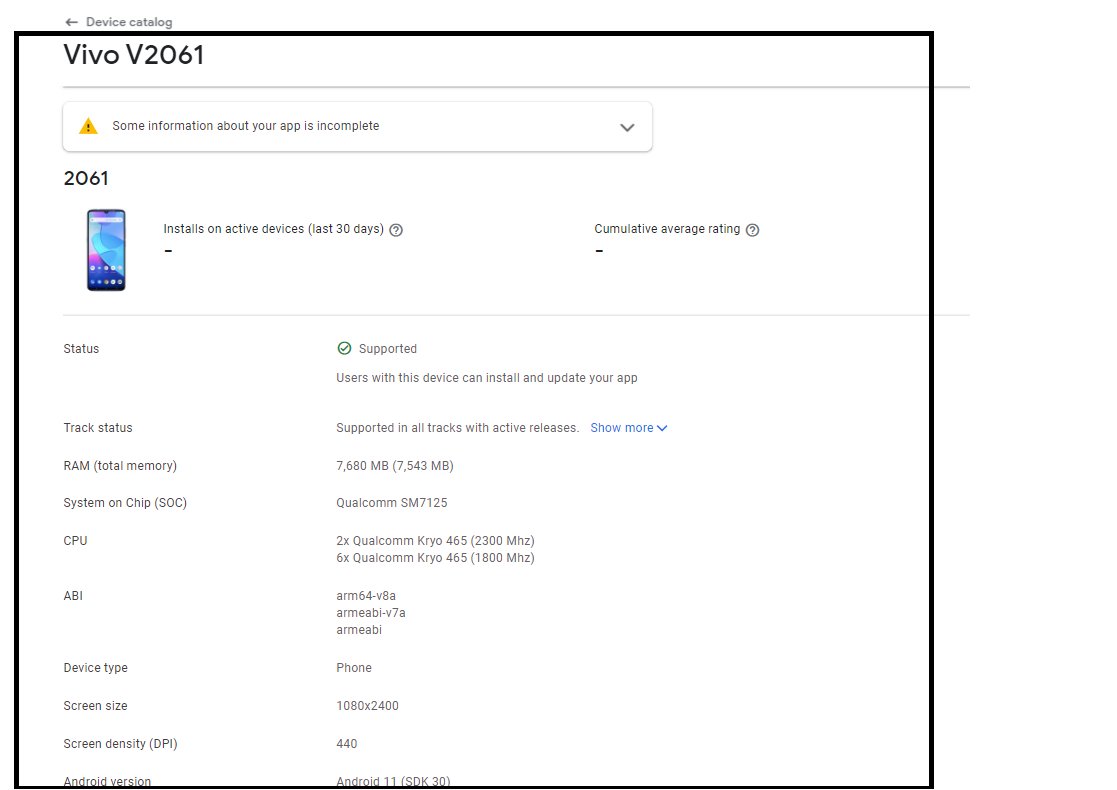Click the Screen size label
Screen dimensions: 1117x790
tap(95, 706)
